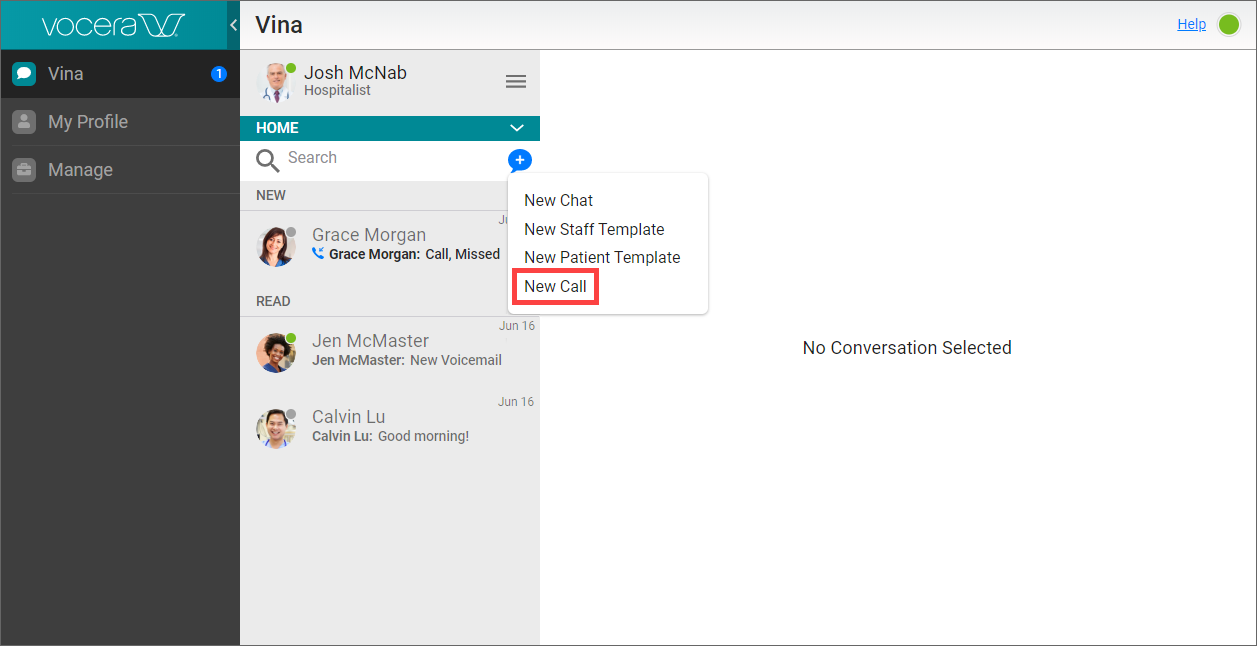Click the blue new conversation plus icon
The image size is (1257, 646).
pyautogui.click(x=520, y=160)
